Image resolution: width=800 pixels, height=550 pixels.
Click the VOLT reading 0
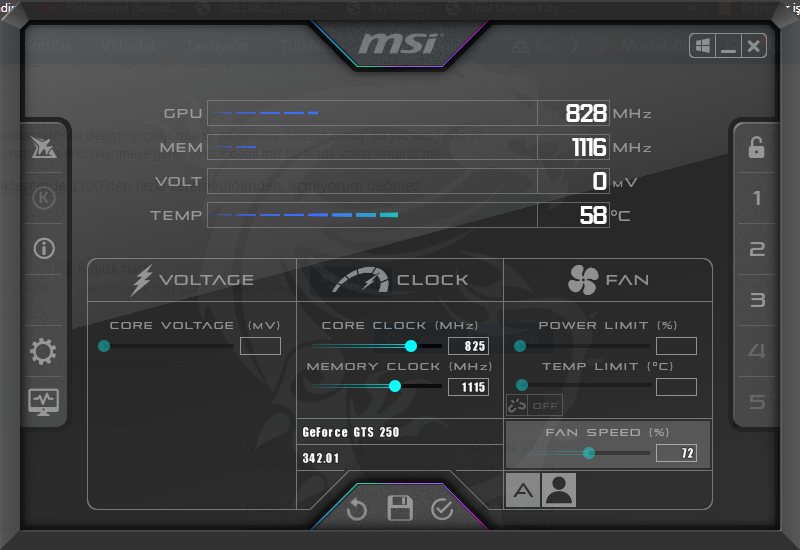(x=599, y=181)
